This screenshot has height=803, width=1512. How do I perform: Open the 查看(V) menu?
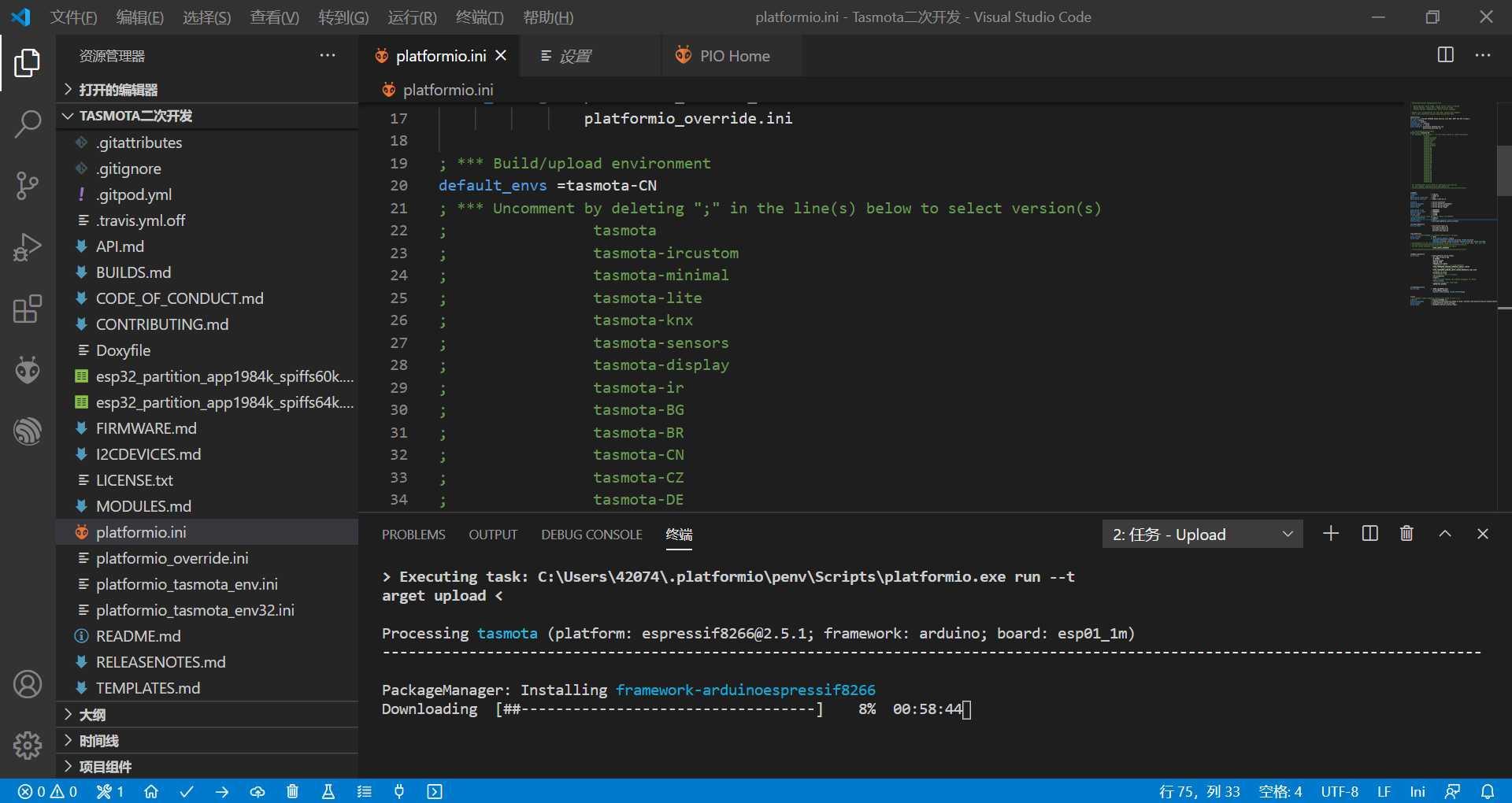click(x=275, y=17)
